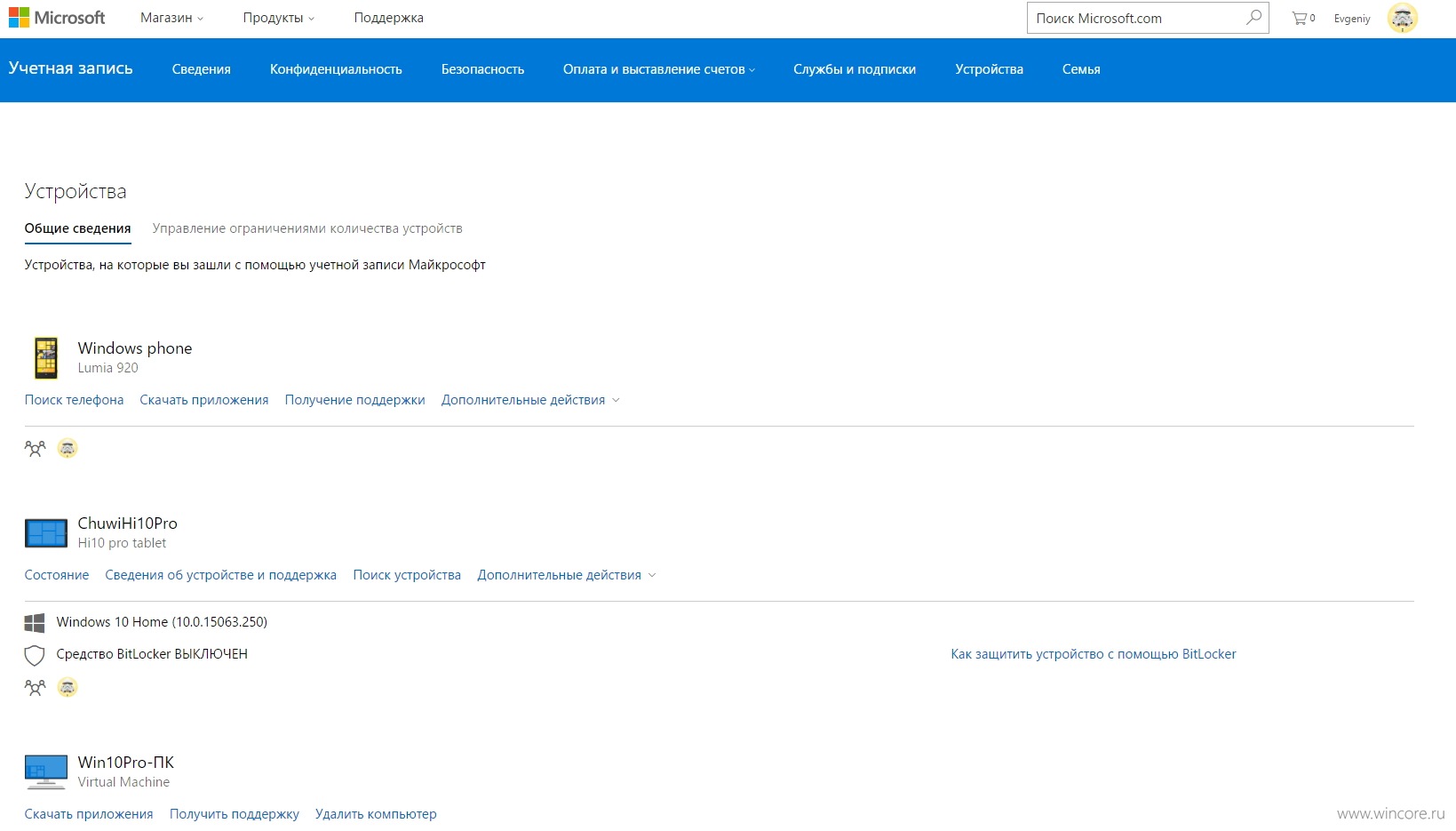Click Поиск телефона link

point(74,400)
